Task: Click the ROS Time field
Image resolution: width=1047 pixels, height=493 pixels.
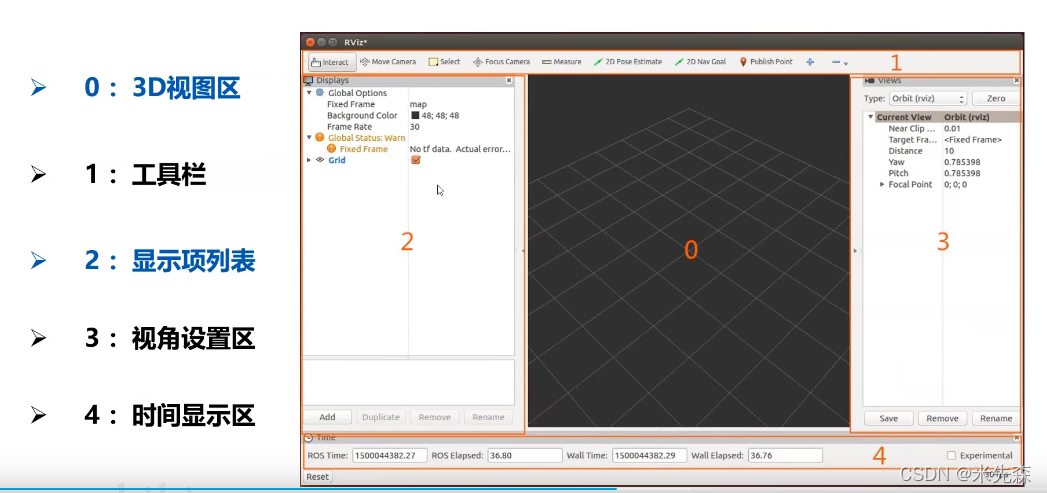Action: click(x=389, y=456)
